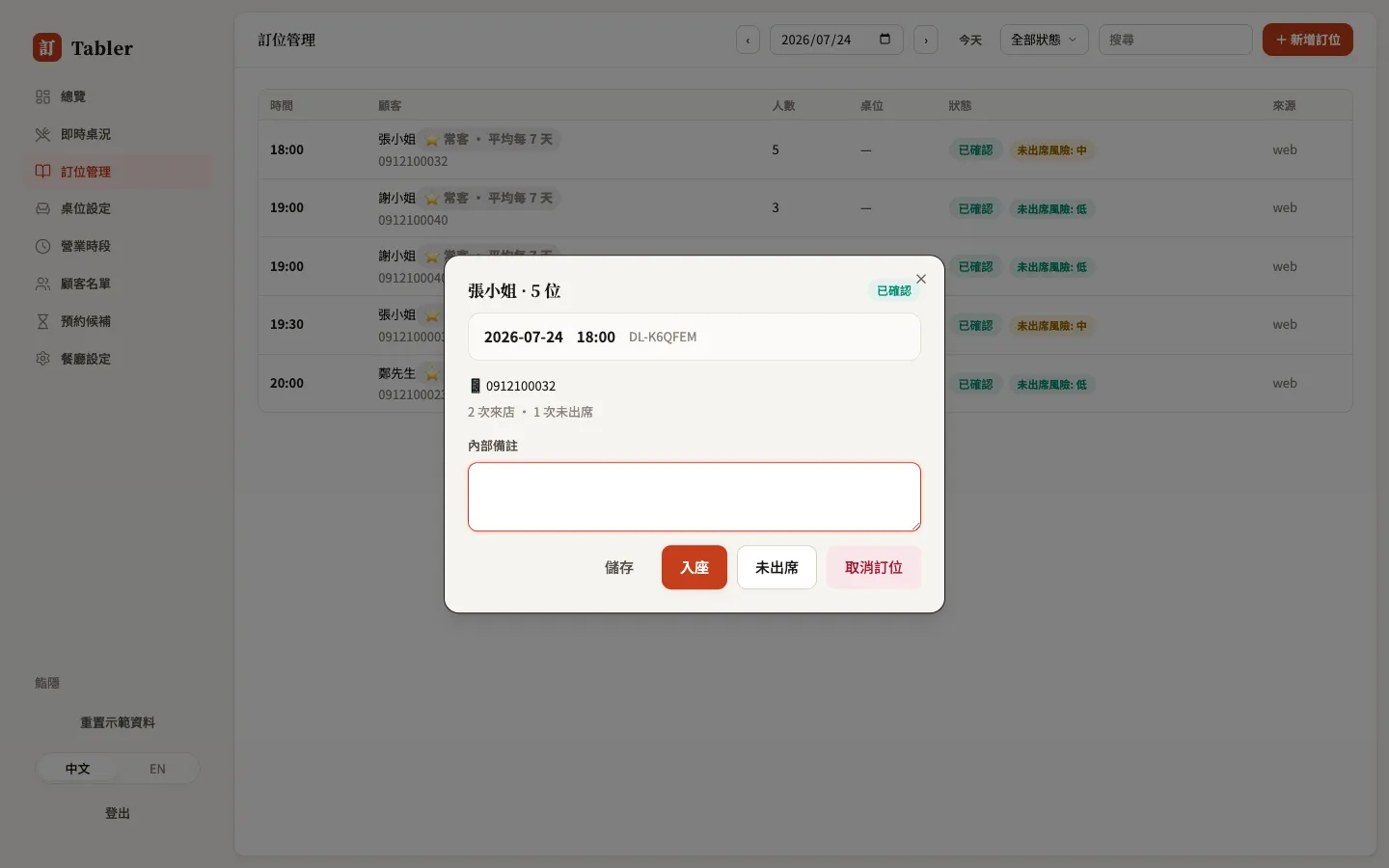Image resolution: width=1389 pixels, height=868 pixels.
Task: Click the 餐廳設定 gear icon
Action: pyautogui.click(x=42, y=359)
